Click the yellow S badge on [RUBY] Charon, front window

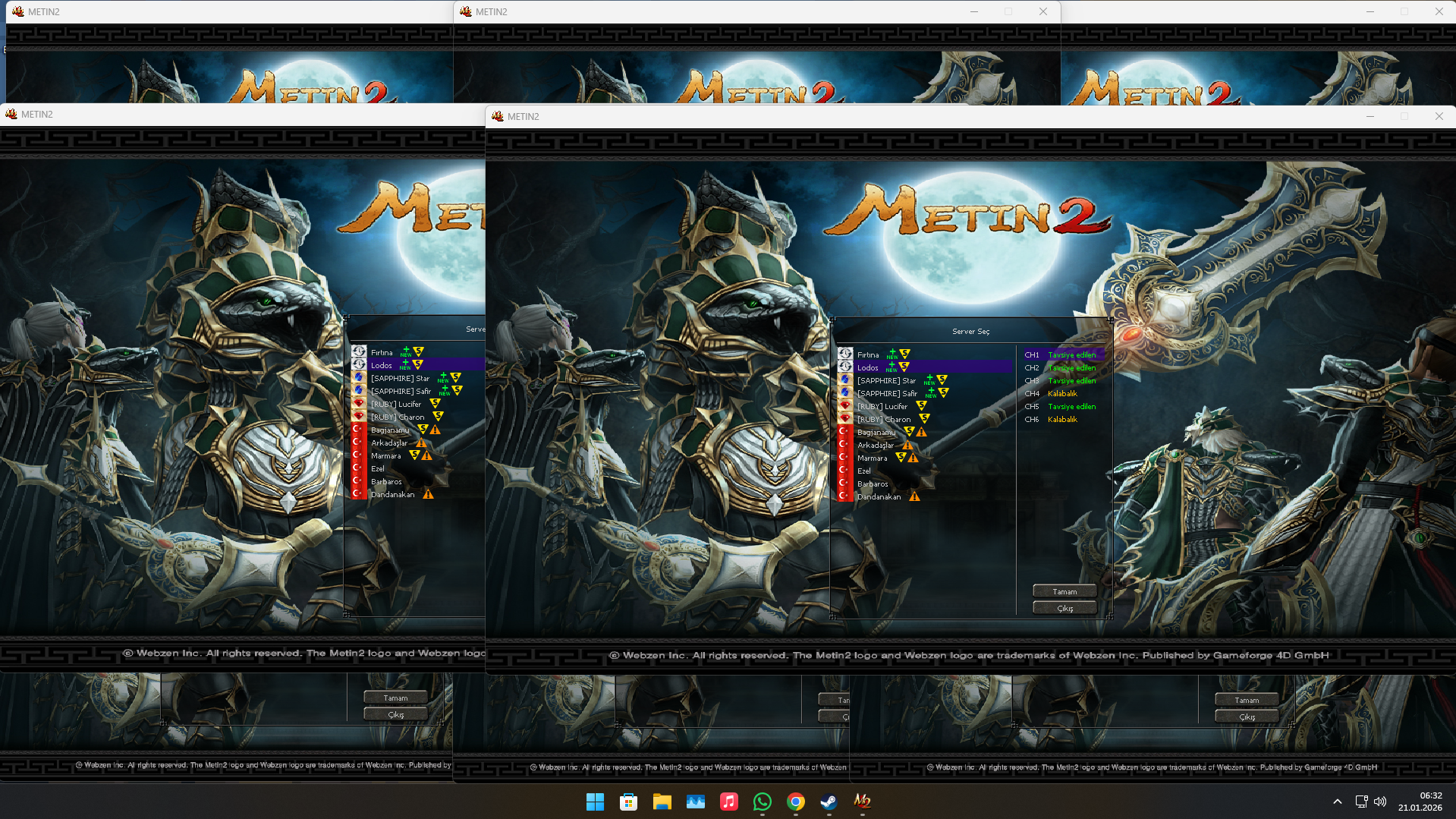coord(924,419)
